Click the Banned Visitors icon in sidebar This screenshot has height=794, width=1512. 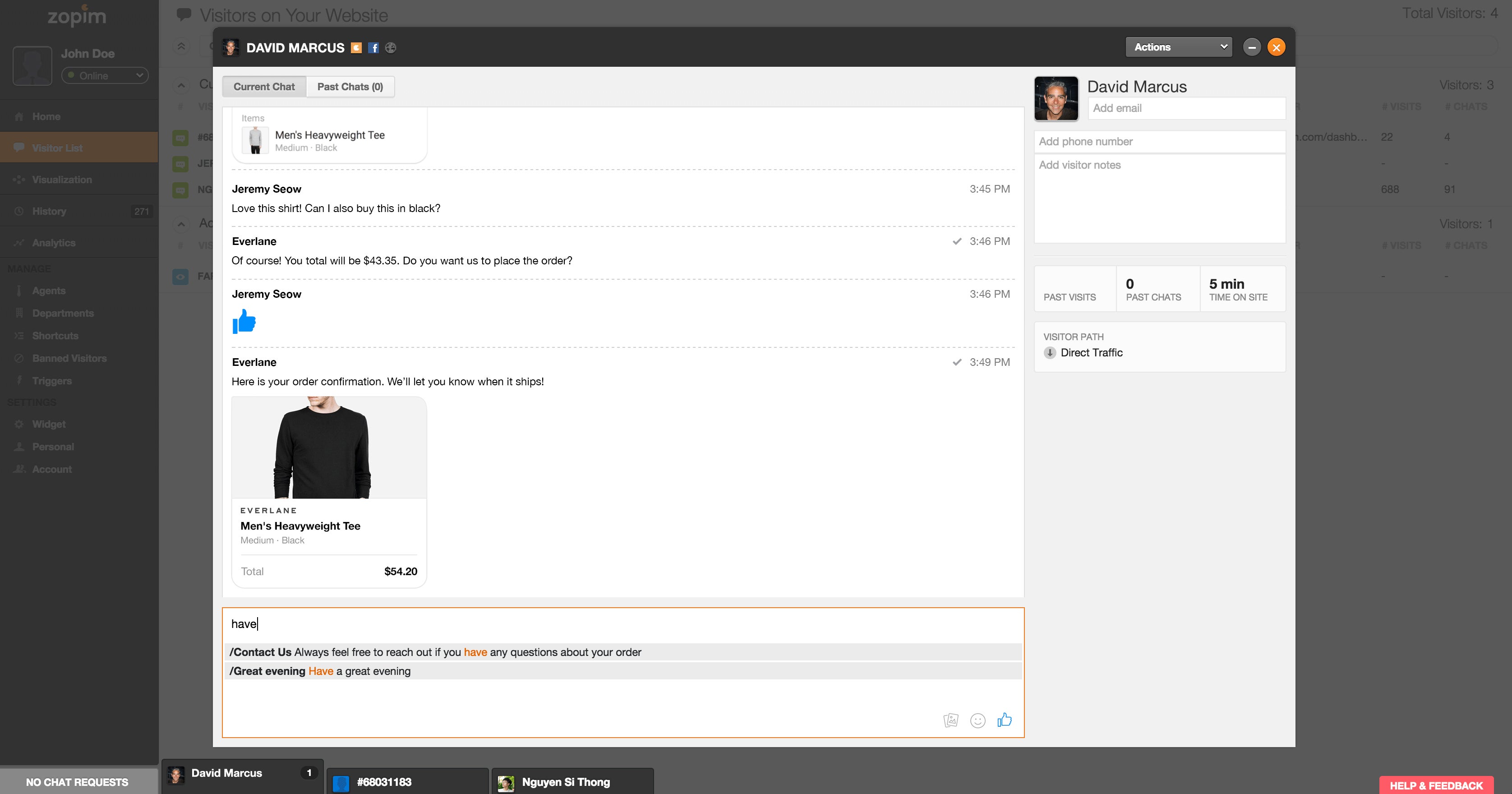(x=19, y=358)
